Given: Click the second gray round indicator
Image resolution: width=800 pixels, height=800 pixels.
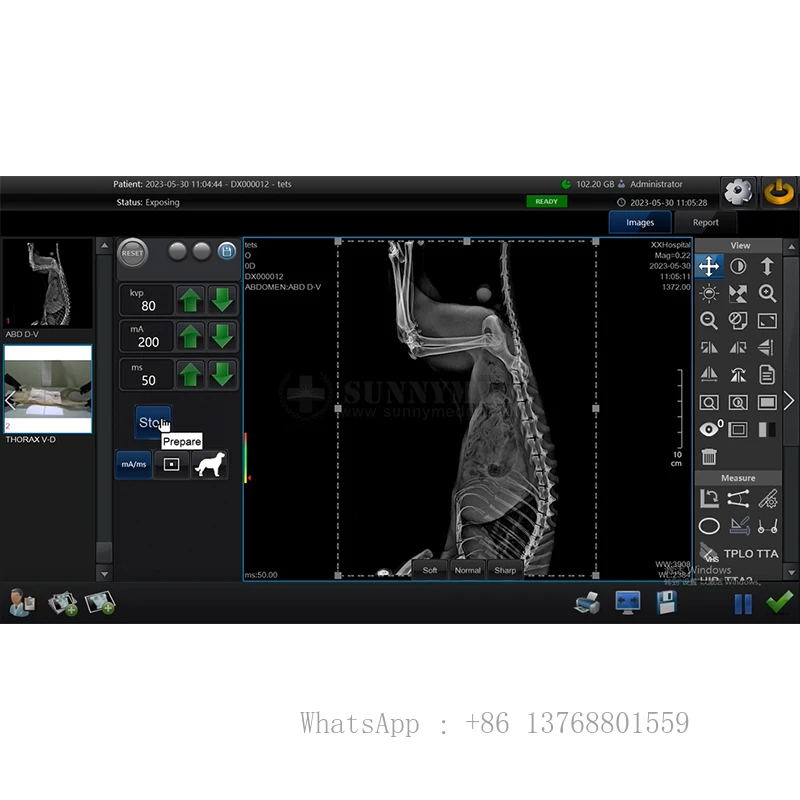Looking at the screenshot, I should click(x=202, y=252).
